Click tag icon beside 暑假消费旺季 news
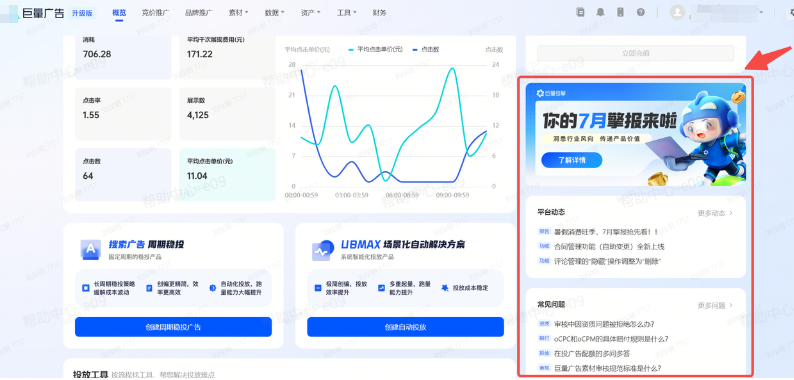 544,232
